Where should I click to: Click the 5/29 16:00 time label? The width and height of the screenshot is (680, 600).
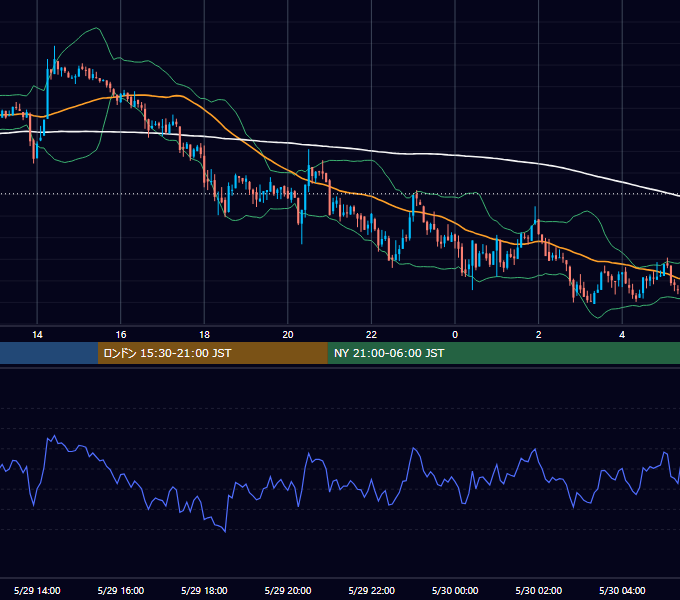(x=121, y=590)
